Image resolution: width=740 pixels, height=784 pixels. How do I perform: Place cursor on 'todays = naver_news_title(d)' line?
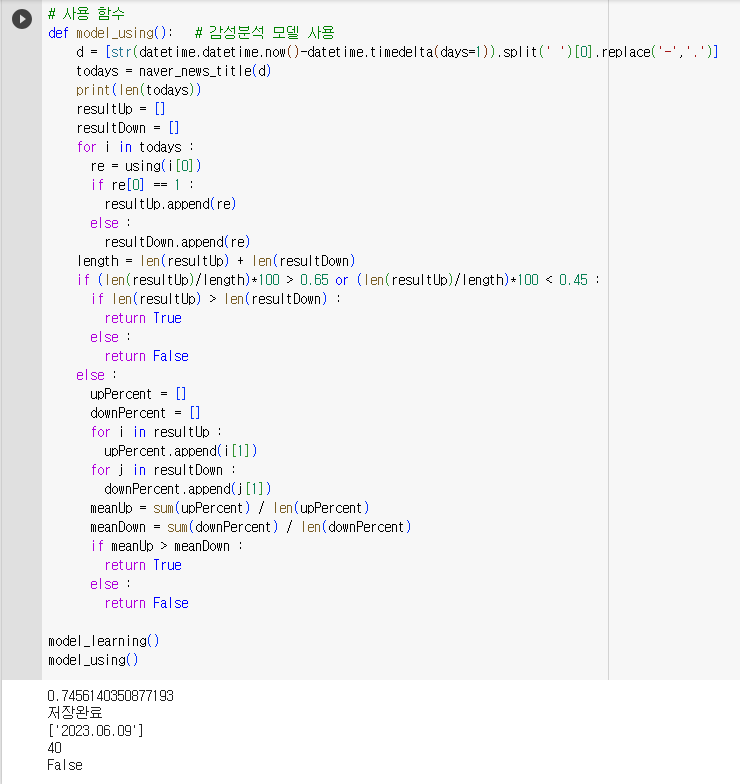tap(174, 71)
